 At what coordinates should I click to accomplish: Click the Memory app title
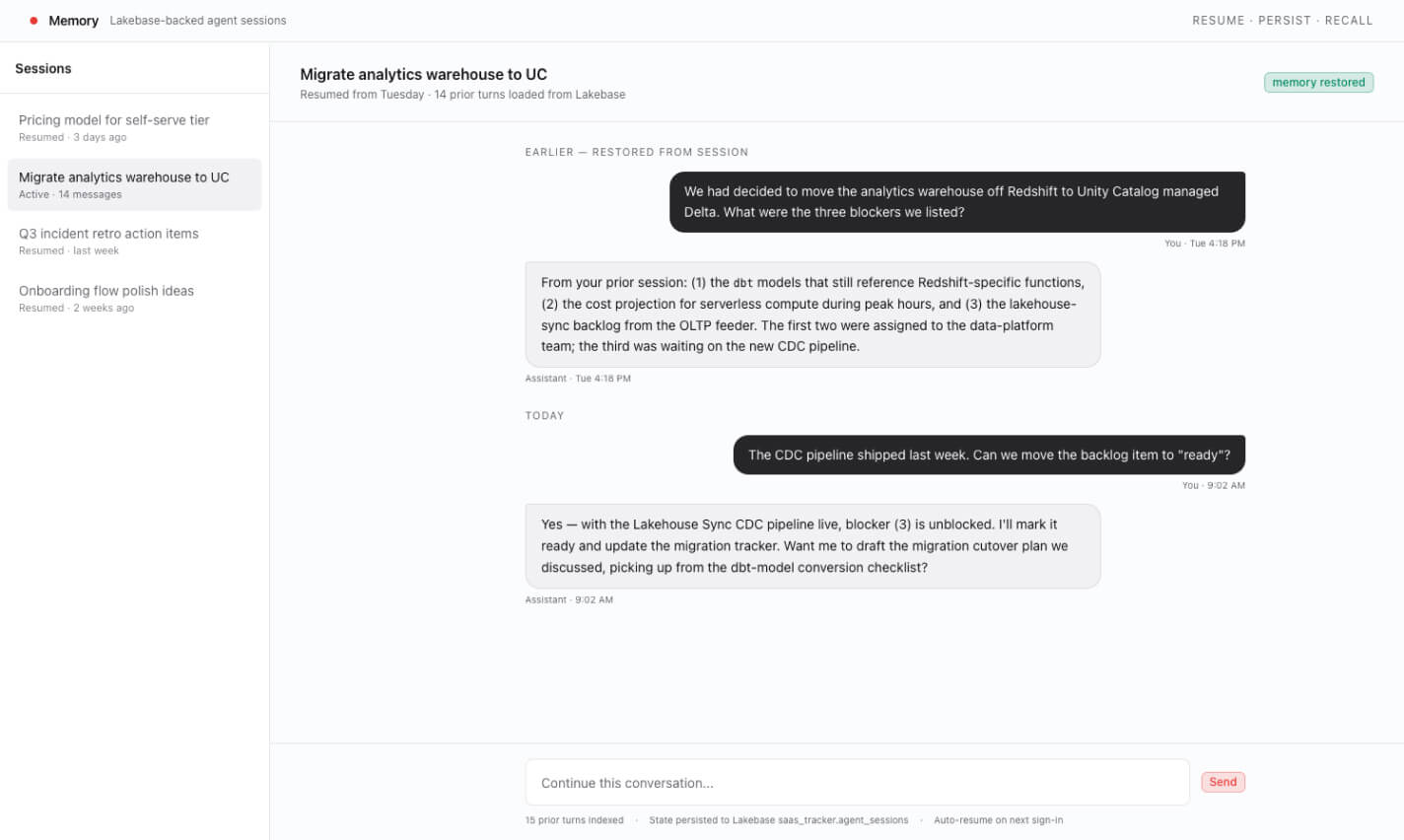[x=74, y=21]
